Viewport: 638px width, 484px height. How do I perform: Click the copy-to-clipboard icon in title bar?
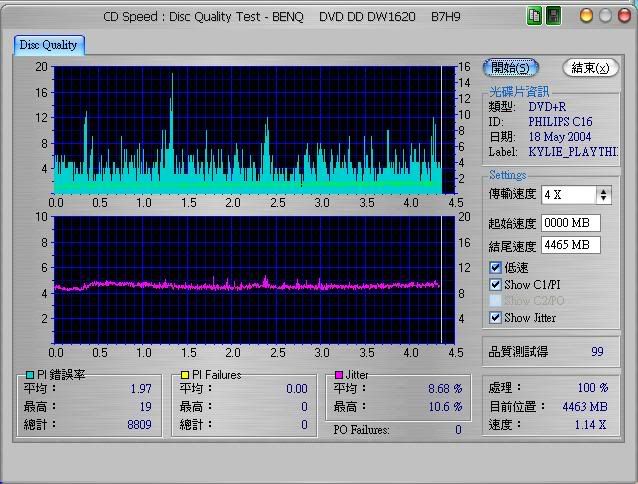(535, 16)
